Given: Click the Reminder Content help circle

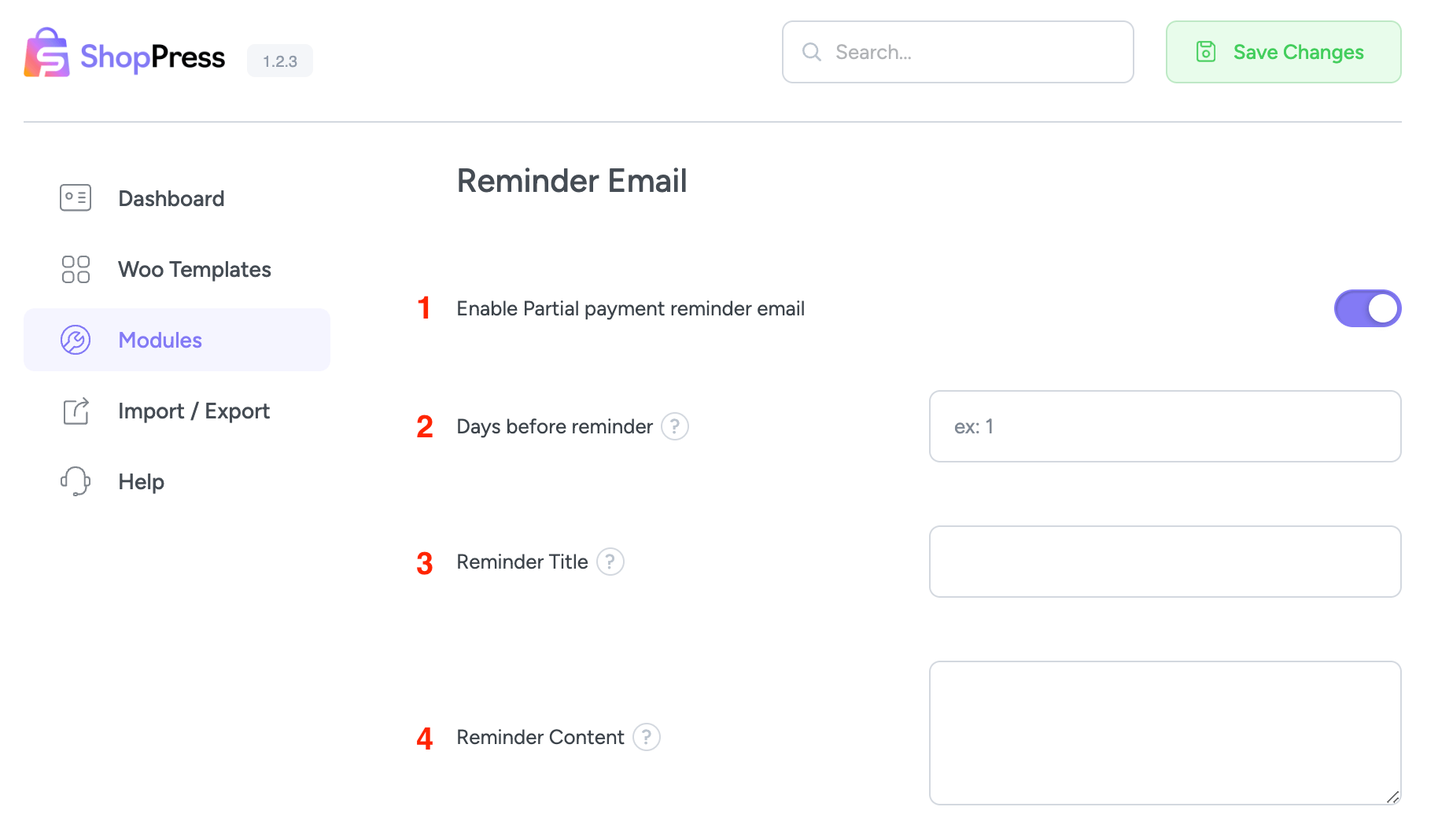Looking at the screenshot, I should [x=647, y=737].
